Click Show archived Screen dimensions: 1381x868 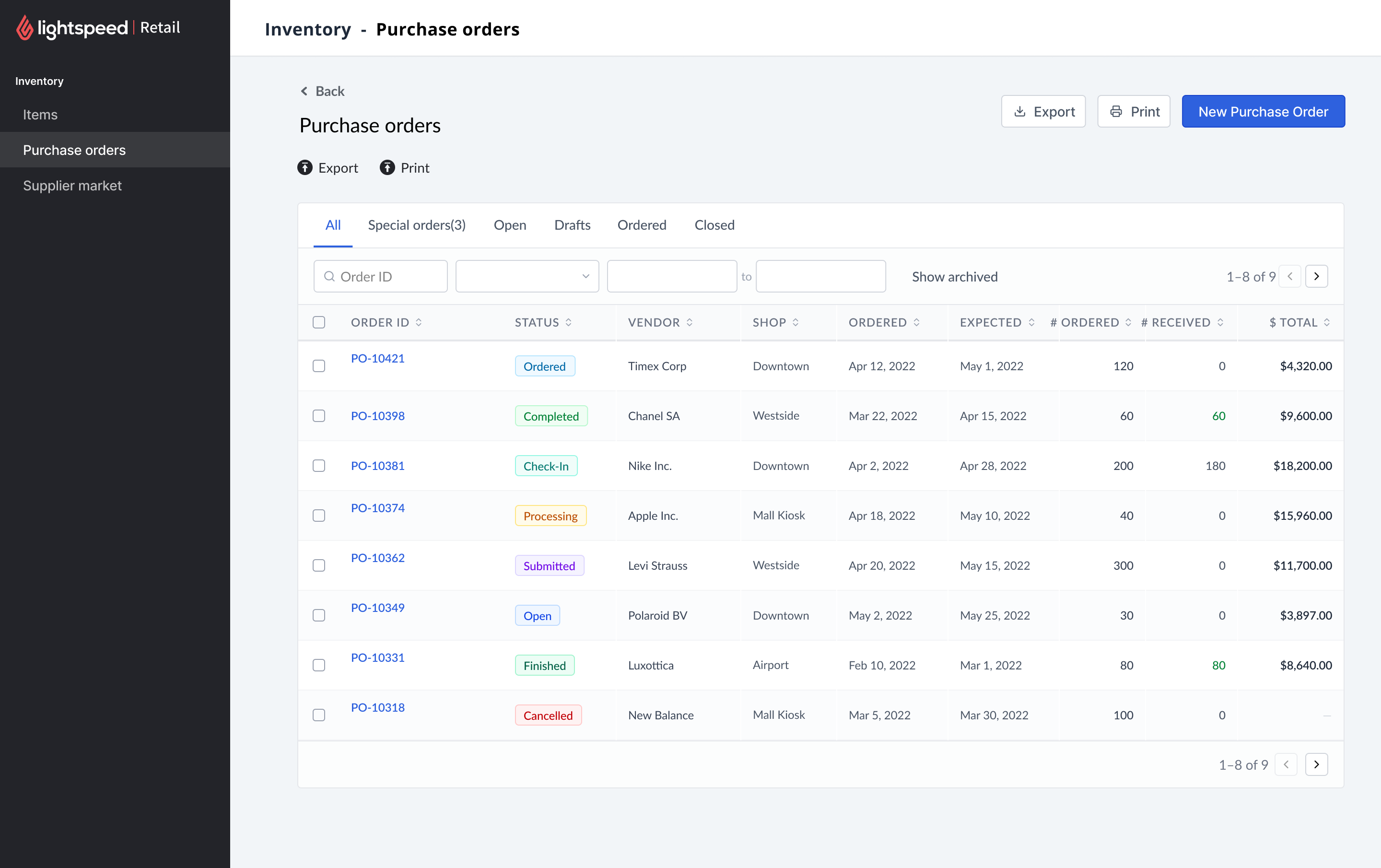pos(955,277)
